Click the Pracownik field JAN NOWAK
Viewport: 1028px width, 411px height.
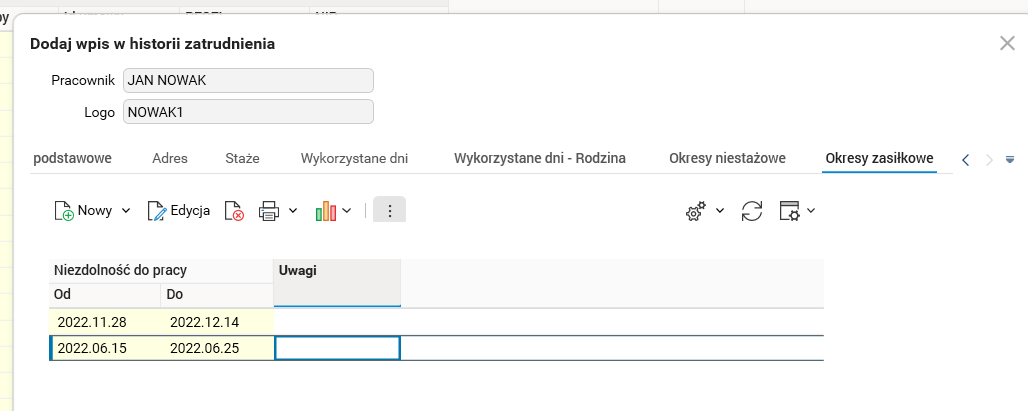tap(248, 80)
